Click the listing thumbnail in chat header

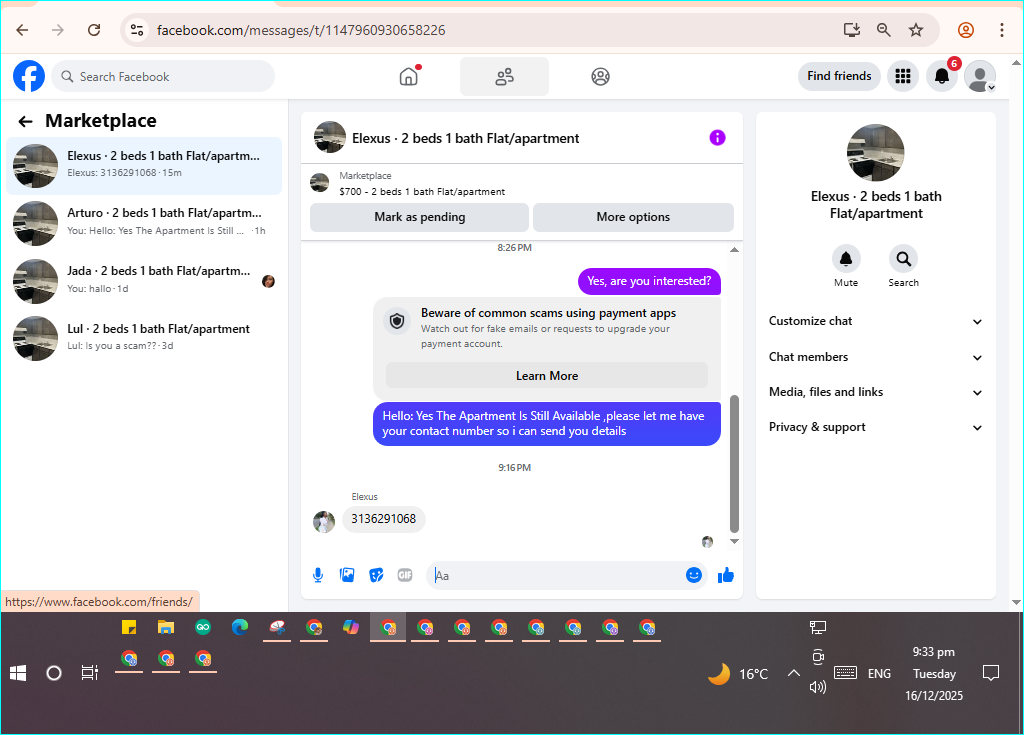click(330, 137)
